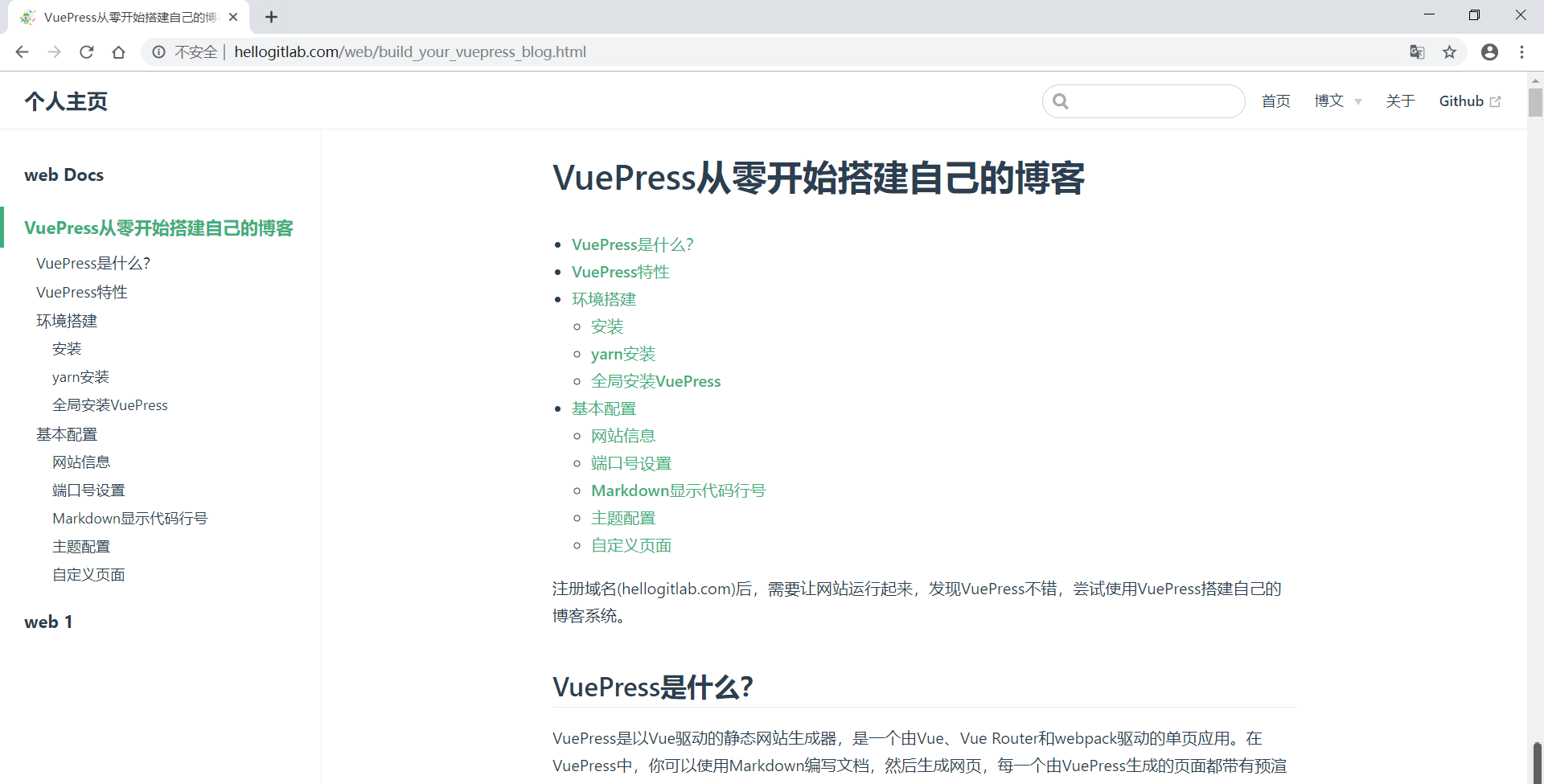Click the page scrollbar thumb
Image resolution: width=1544 pixels, height=784 pixels.
[1535, 103]
